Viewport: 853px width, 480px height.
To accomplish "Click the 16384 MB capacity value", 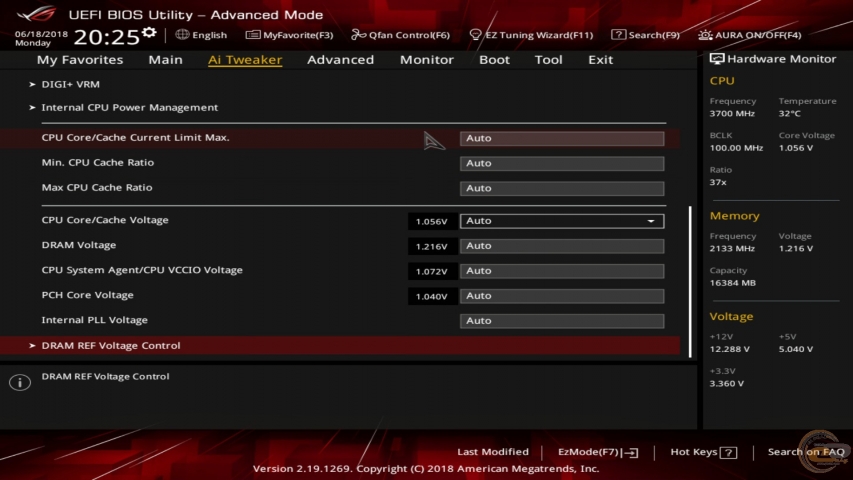I will [x=732, y=283].
